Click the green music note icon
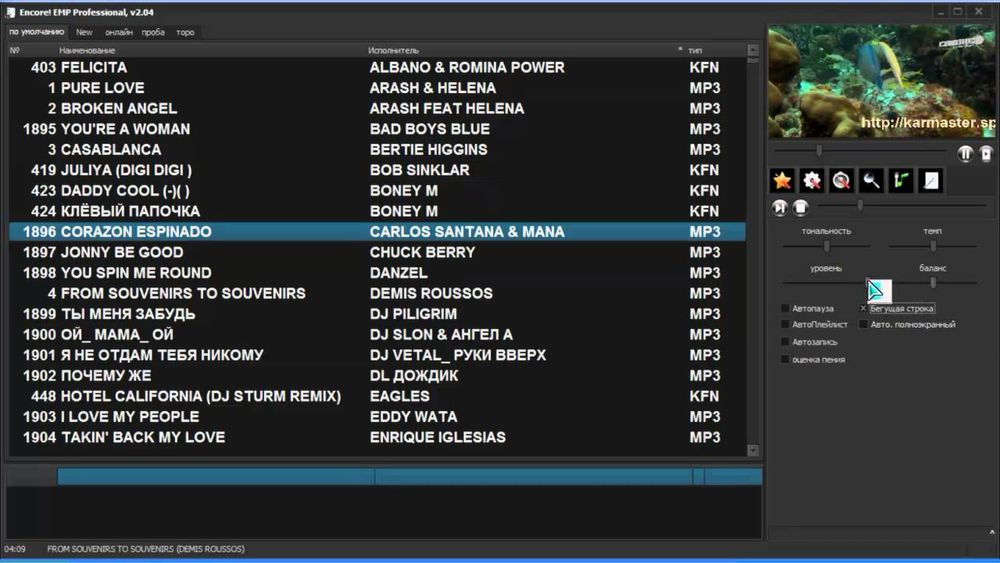This screenshot has width=1000, height=563. point(901,180)
